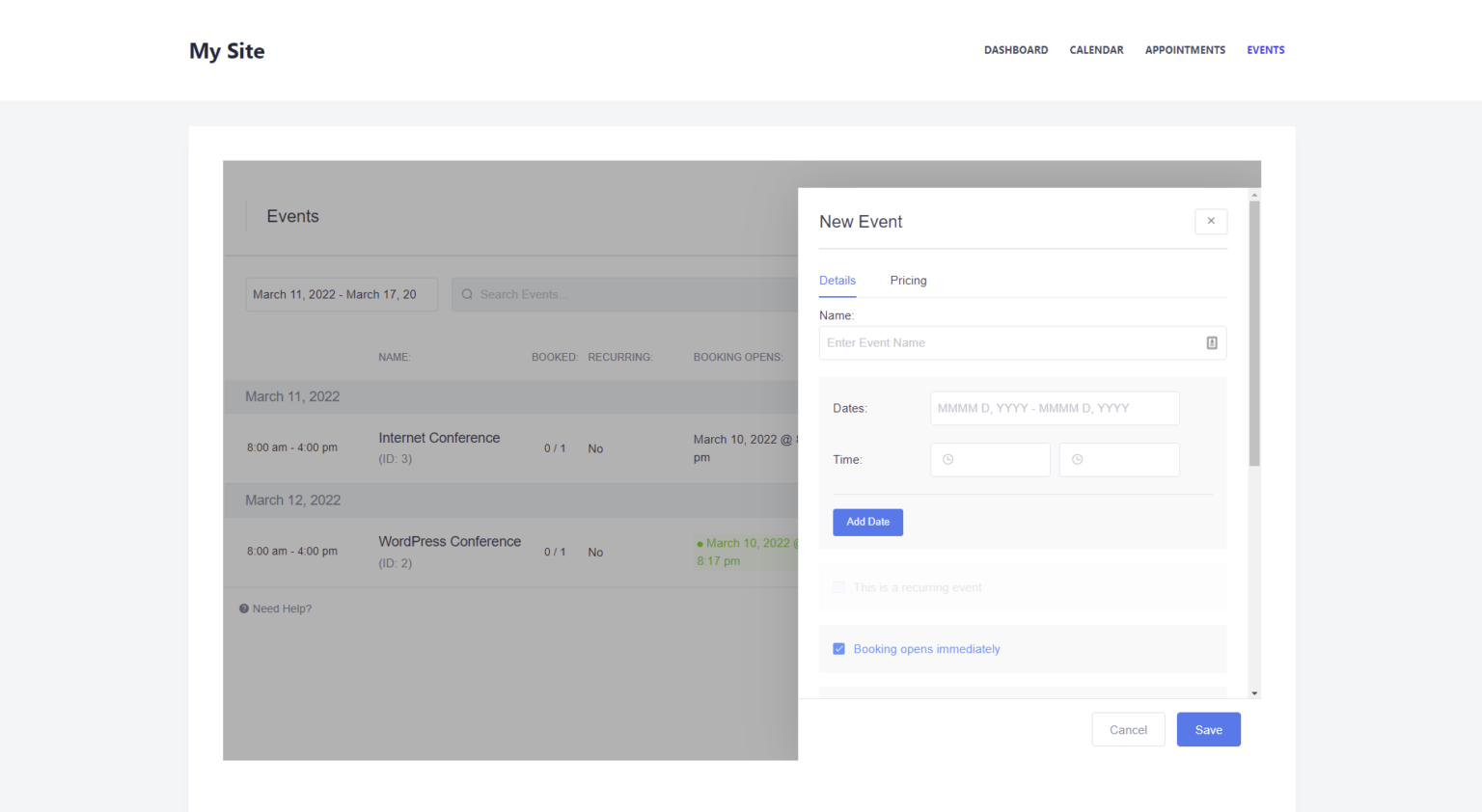The image size is (1482, 812).
Task: Click the Enter Event Name input field
Action: click(1013, 342)
